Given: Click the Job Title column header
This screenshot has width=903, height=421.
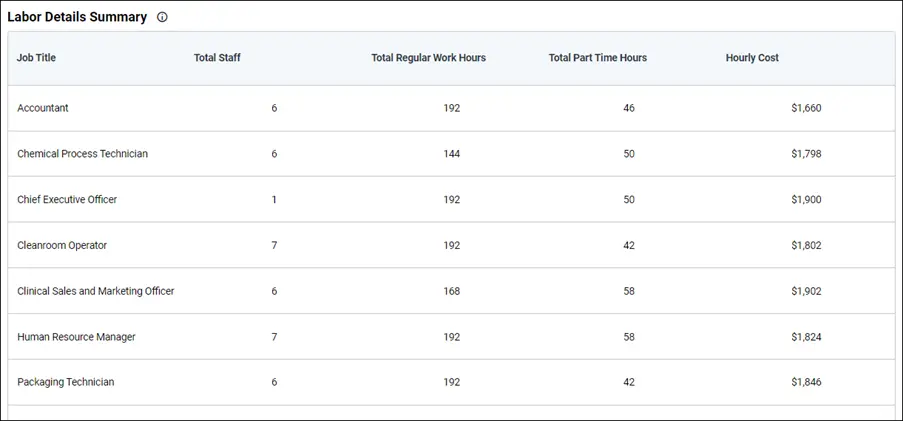Looking at the screenshot, I should pyautogui.click(x=36, y=58).
